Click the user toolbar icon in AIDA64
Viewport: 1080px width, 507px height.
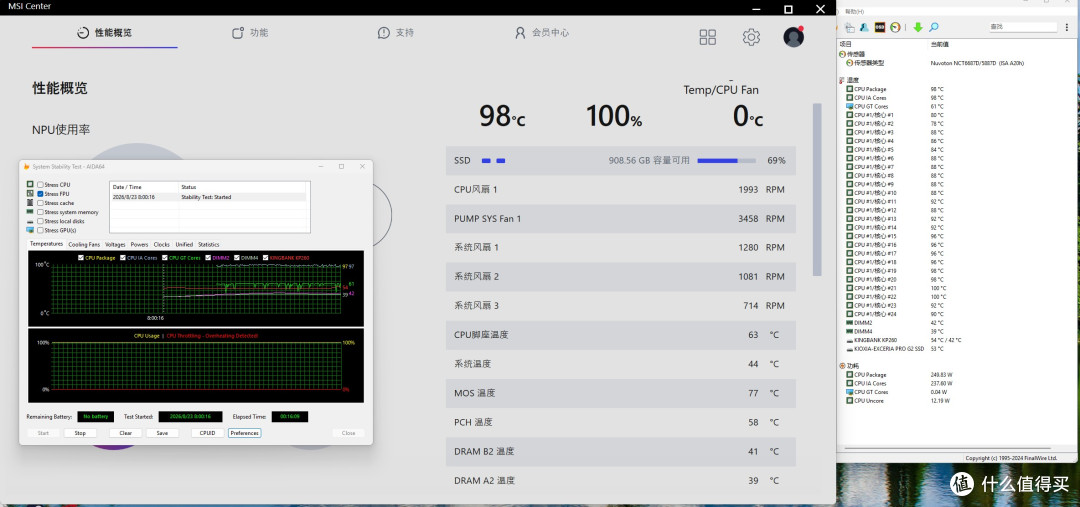click(x=864, y=28)
